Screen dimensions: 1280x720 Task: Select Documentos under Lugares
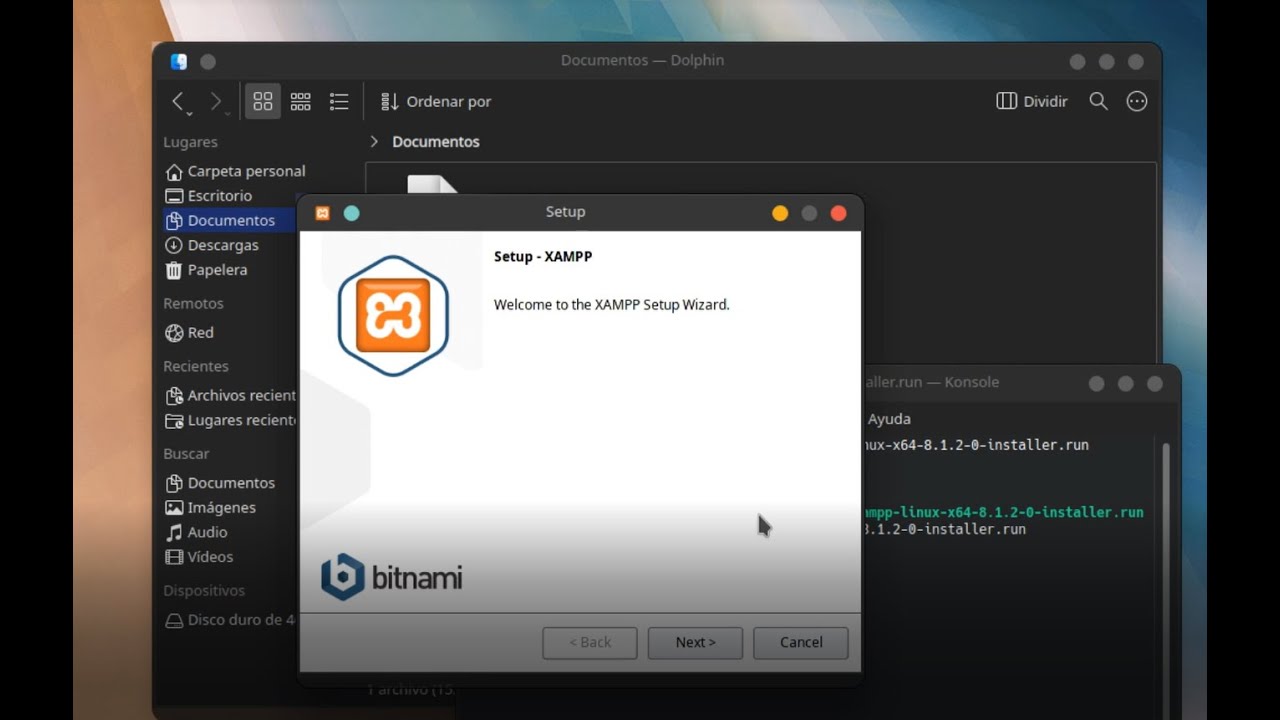tap(230, 220)
